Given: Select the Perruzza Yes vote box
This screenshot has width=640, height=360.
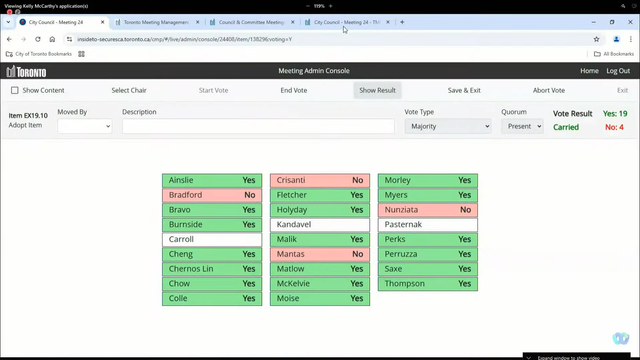Looking at the screenshot, I should click(x=428, y=254).
